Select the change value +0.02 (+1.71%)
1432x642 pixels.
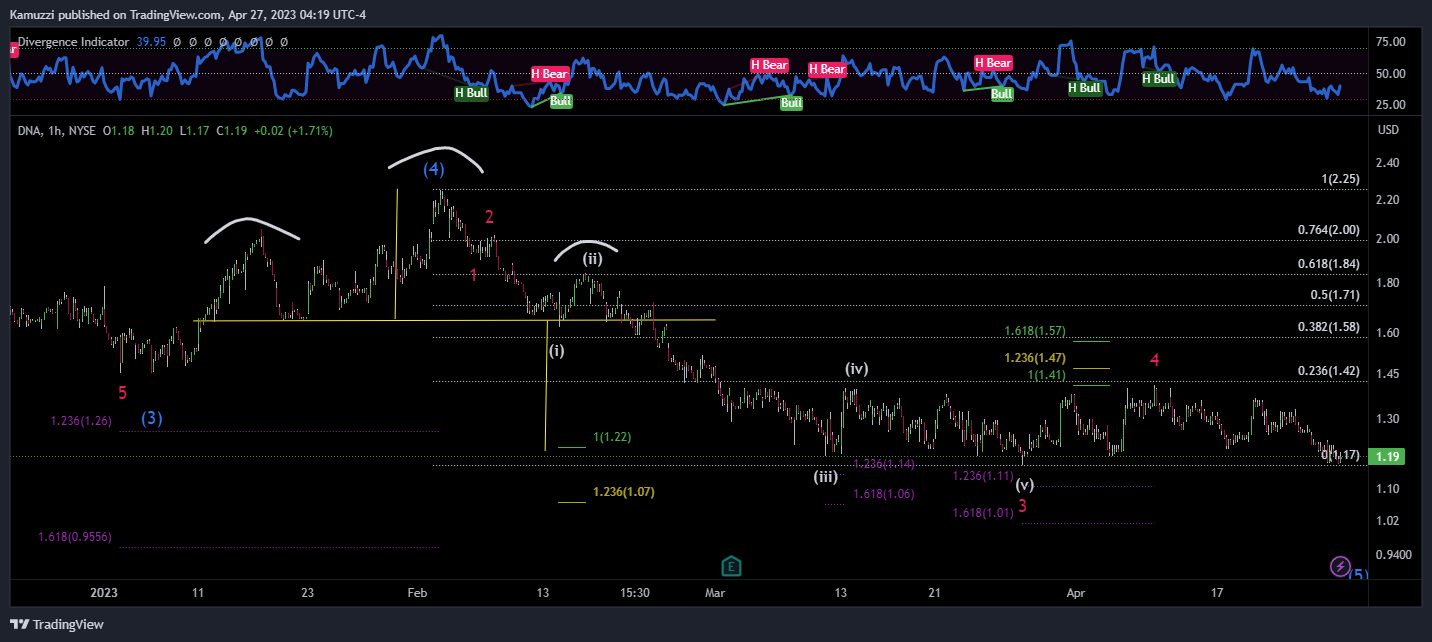[x=292, y=131]
